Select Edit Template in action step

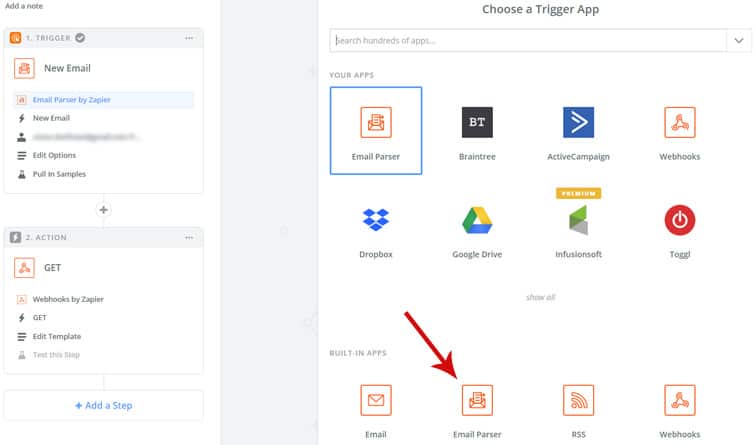57,336
